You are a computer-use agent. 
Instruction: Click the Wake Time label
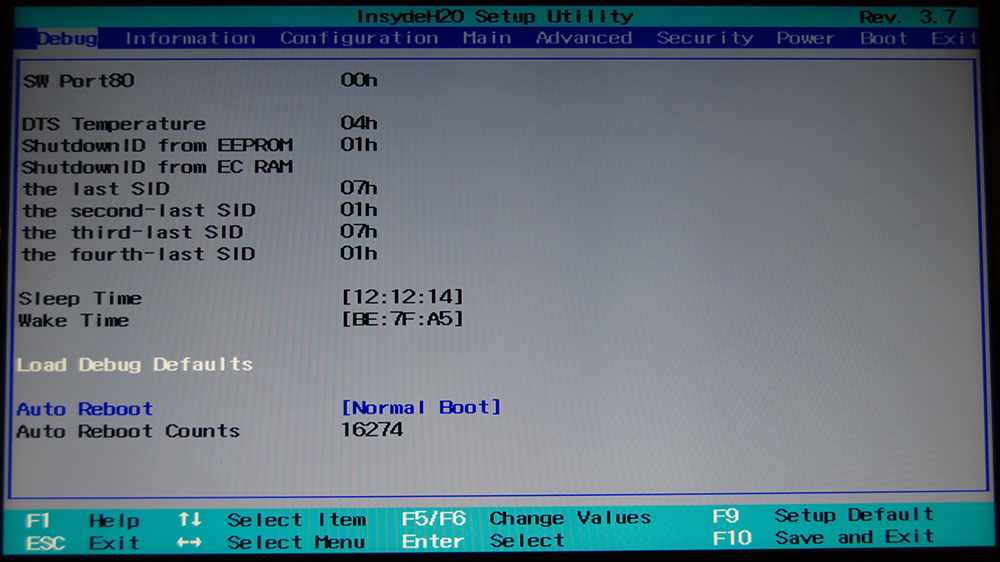coord(73,320)
